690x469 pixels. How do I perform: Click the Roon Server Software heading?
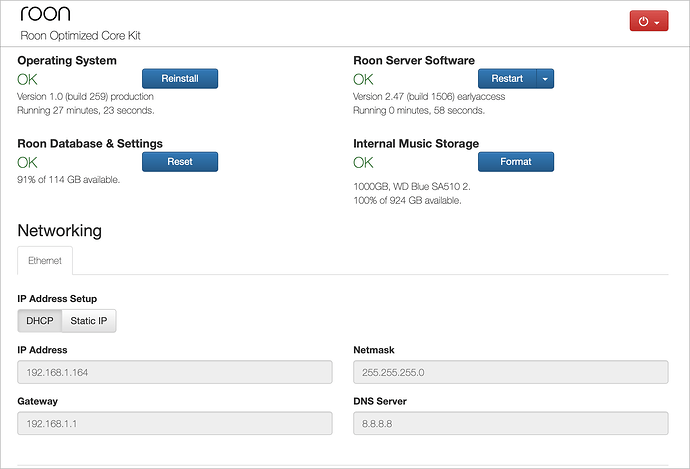click(x=414, y=60)
